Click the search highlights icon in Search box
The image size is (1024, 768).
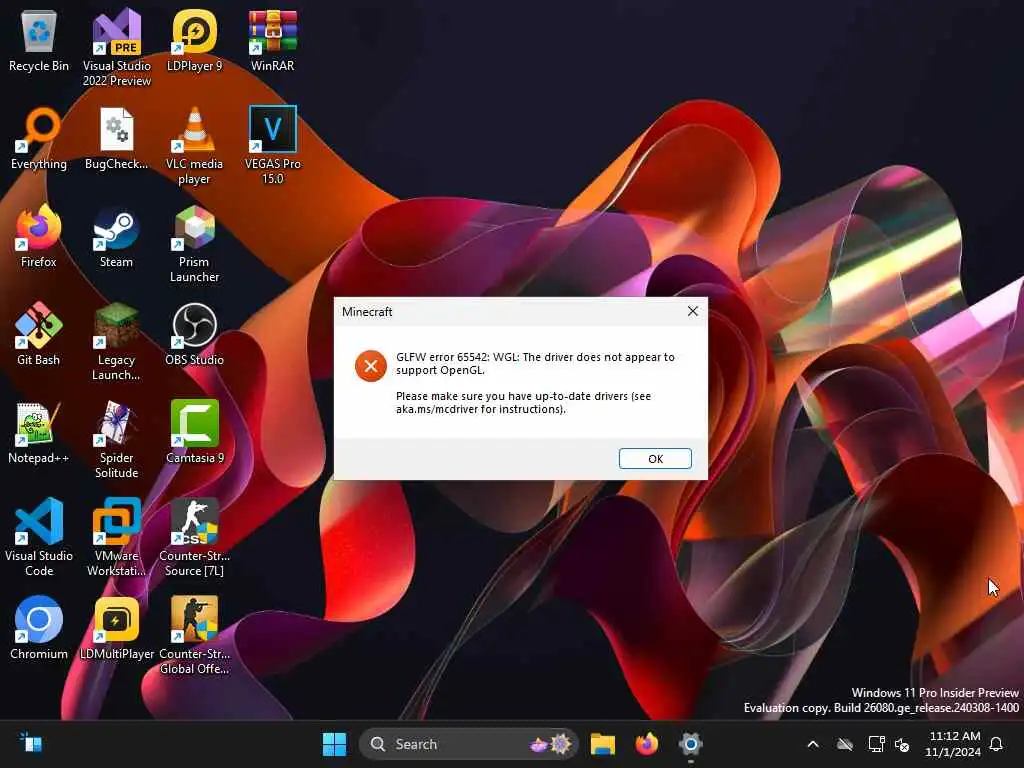coord(552,744)
